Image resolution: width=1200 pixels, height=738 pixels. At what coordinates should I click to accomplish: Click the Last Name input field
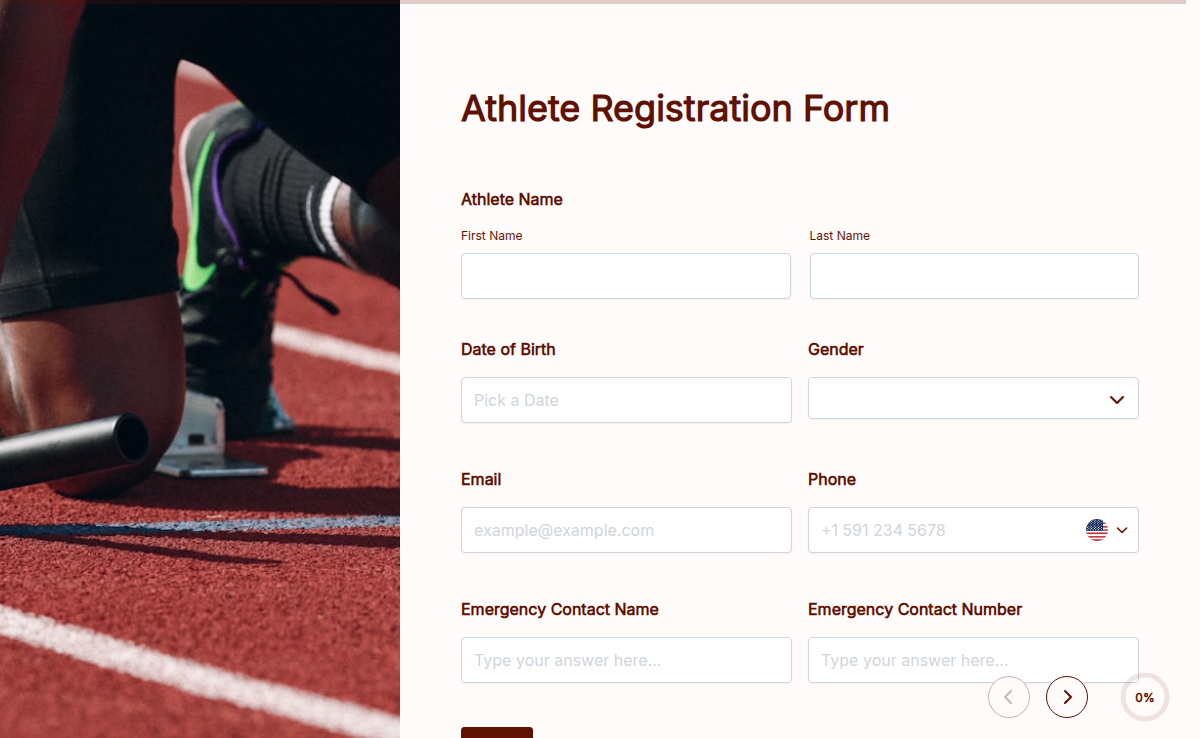point(973,276)
